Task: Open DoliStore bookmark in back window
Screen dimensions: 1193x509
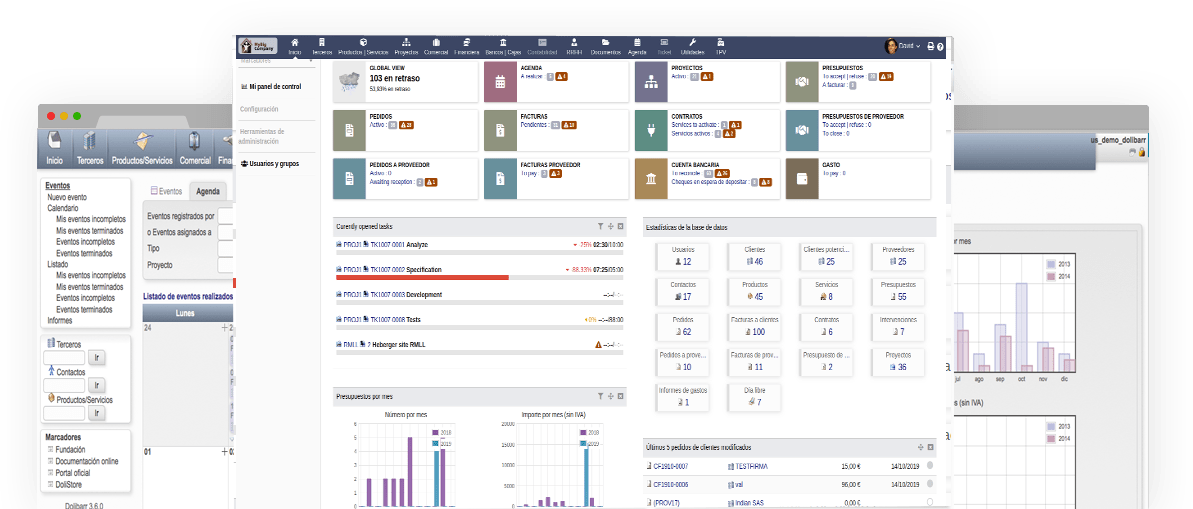Action: 68,484
